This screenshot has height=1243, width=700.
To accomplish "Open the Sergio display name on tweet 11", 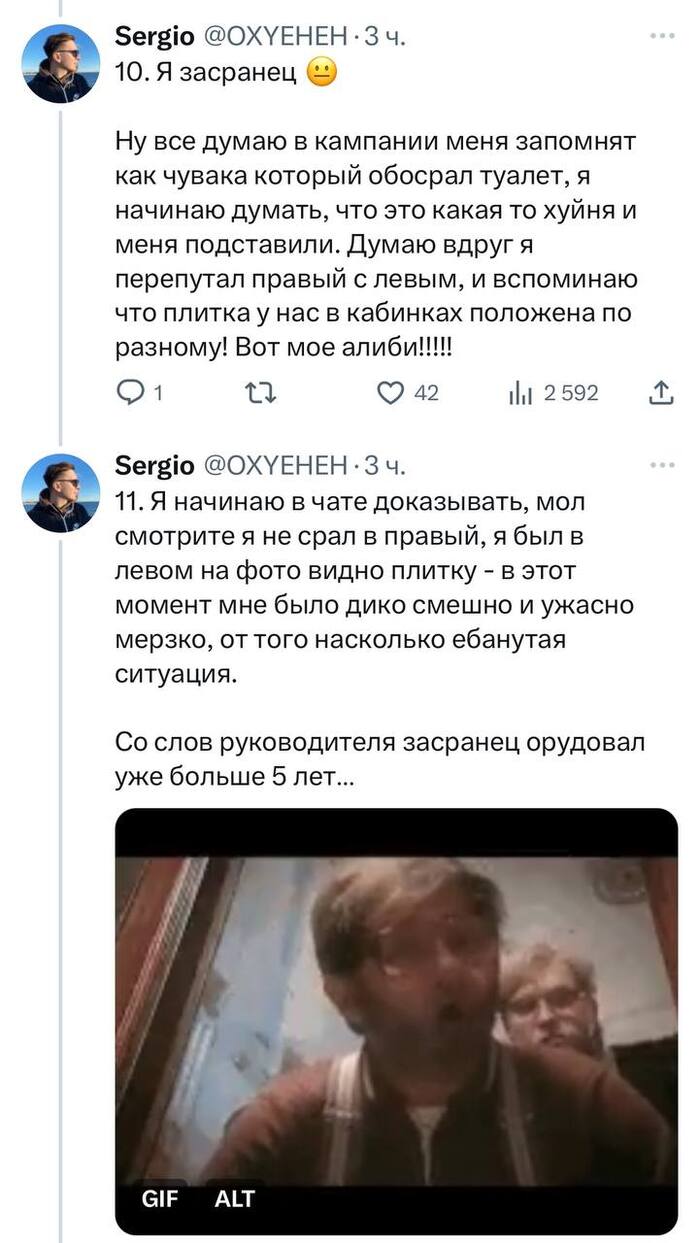I will click(155, 466).
